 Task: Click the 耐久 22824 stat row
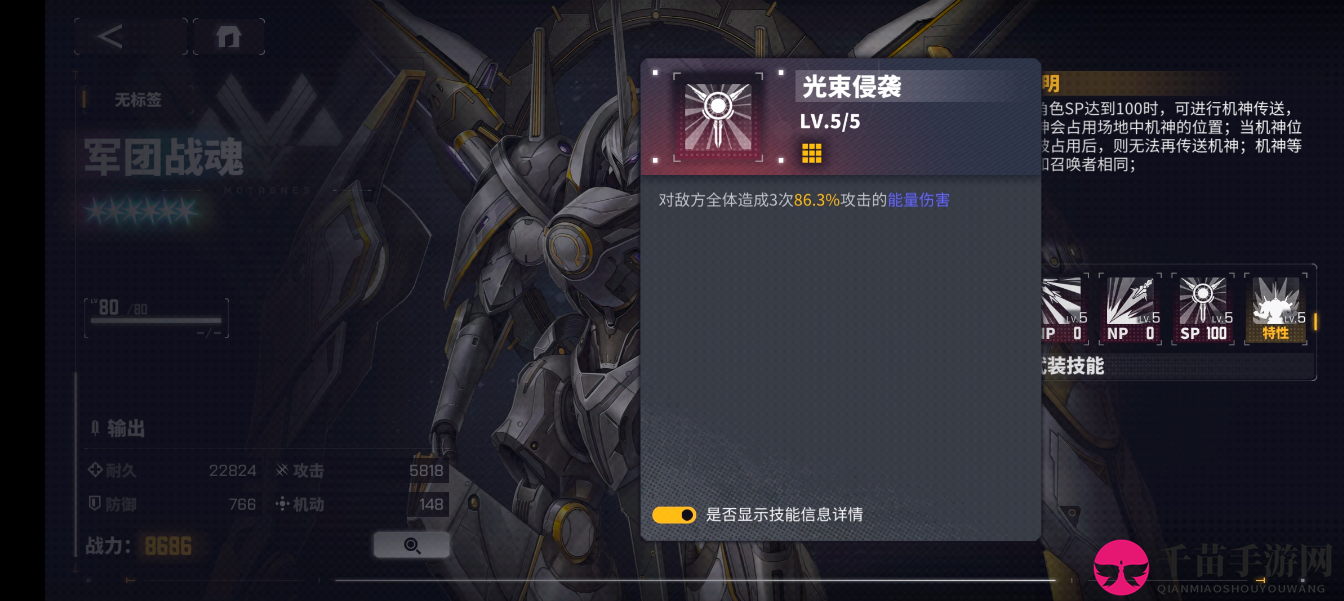coord(172,471)
